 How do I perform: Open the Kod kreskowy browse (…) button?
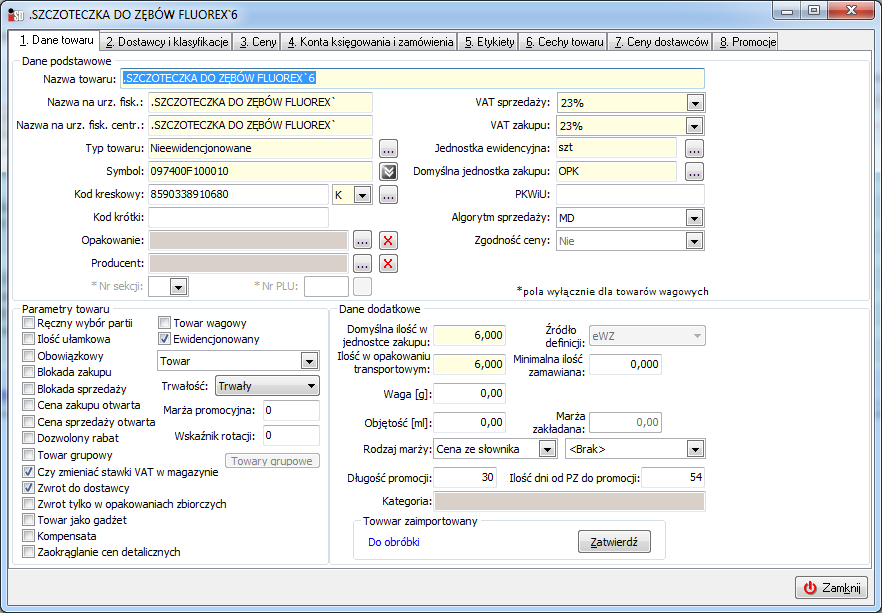pyautogui.click(x=388, y=195)
